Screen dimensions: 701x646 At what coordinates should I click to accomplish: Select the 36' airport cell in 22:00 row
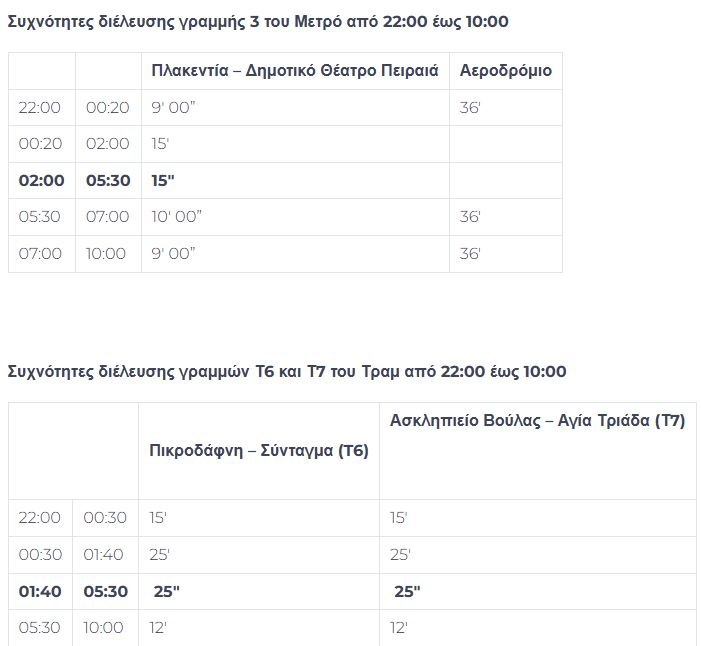(x=470, y=108)
